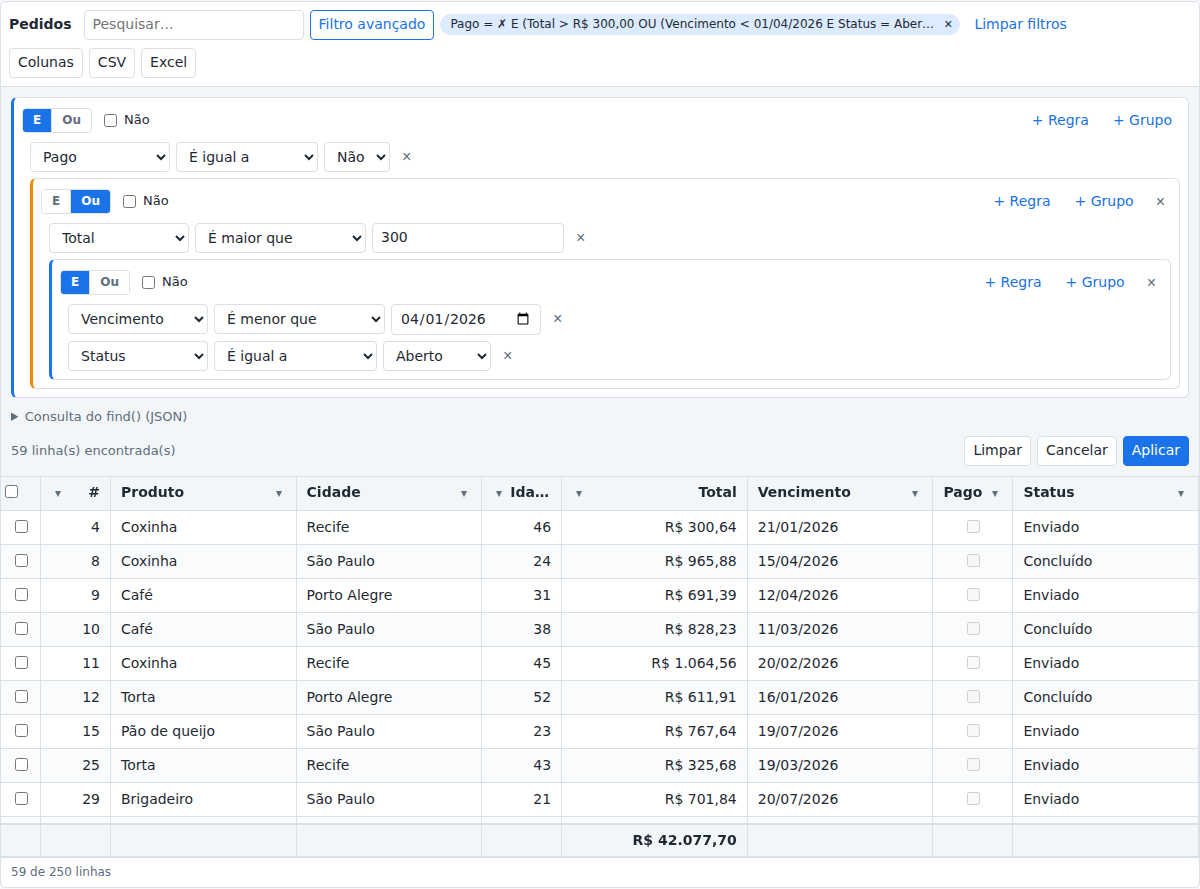The width and height of the screenshot is (1200, 889).
Task: Open the calendar picker icon in the date field
Action: (x=523, y=319)
